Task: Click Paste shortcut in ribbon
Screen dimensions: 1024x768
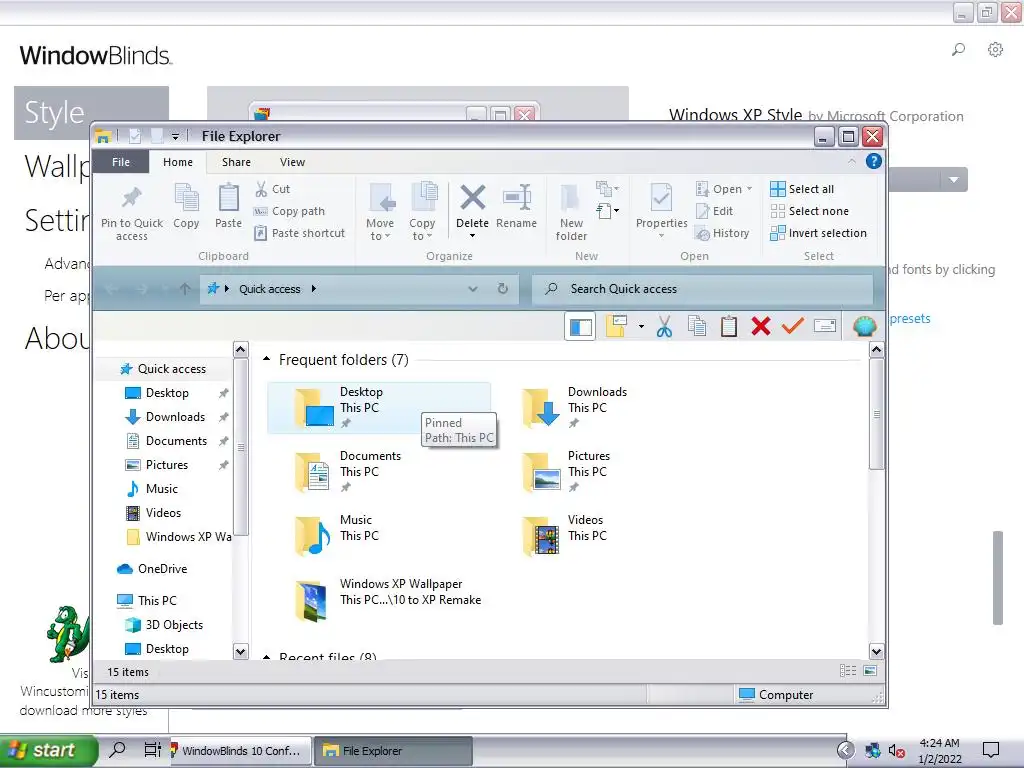Action: click(300, 233)
